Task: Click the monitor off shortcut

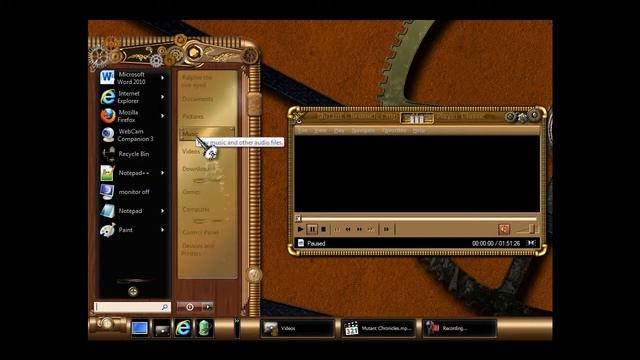Action: (x=133, y=192)
